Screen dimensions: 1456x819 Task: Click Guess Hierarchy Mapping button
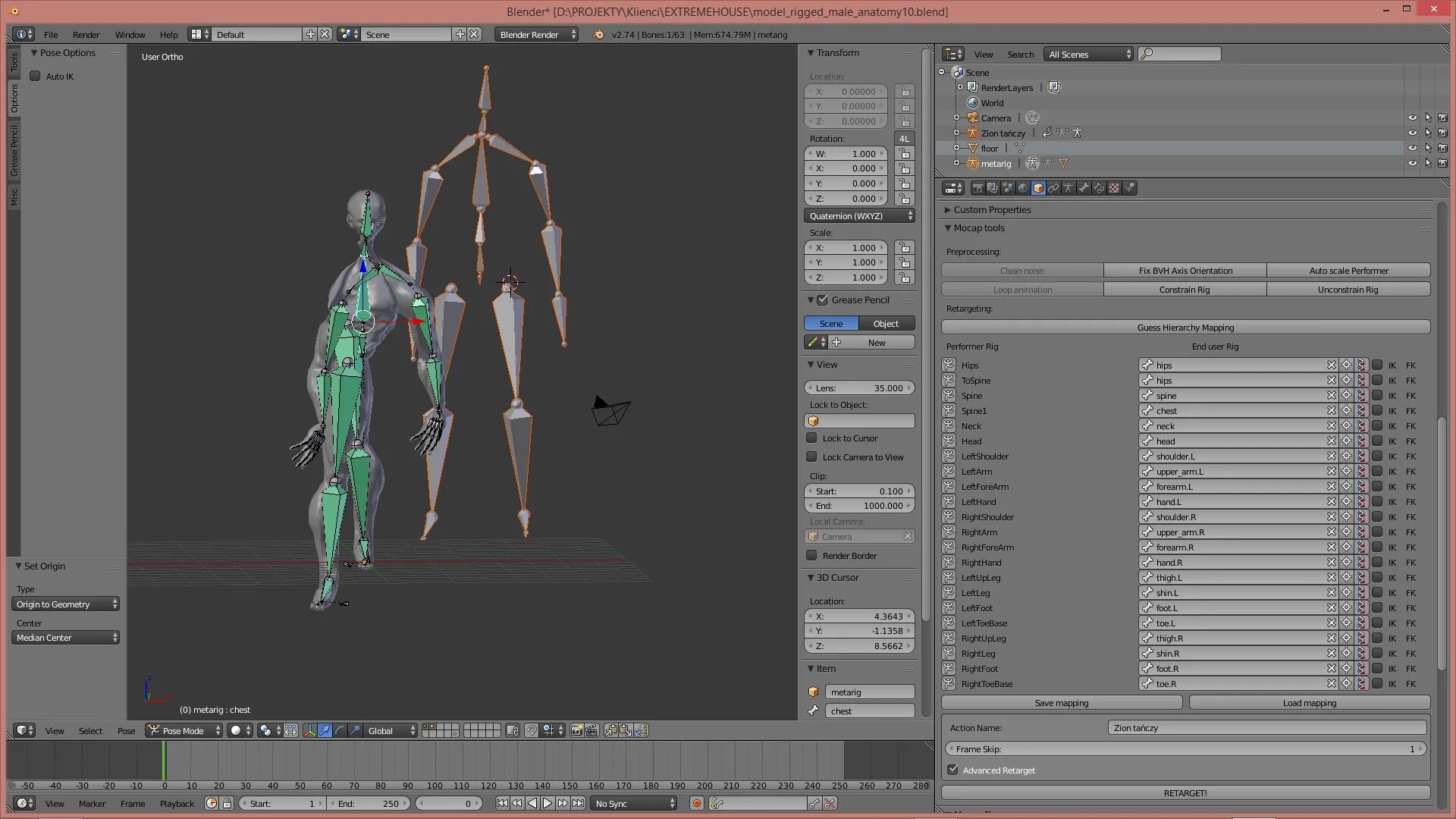pyautogui.click(x=1185, y=328)
